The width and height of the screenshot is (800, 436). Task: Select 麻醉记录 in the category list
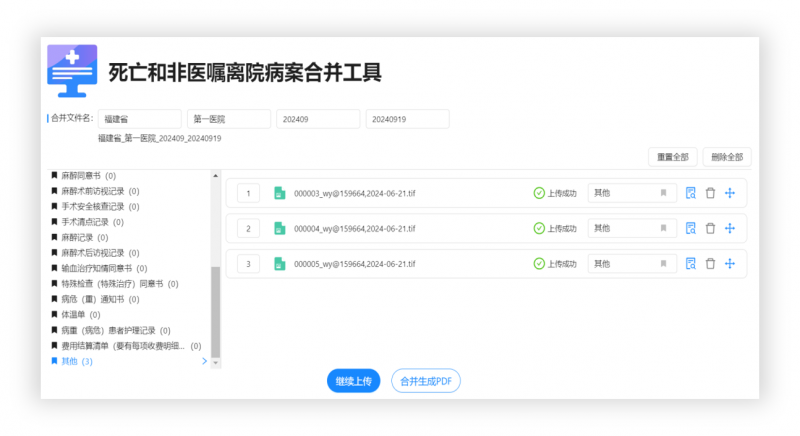pos(77,237)
